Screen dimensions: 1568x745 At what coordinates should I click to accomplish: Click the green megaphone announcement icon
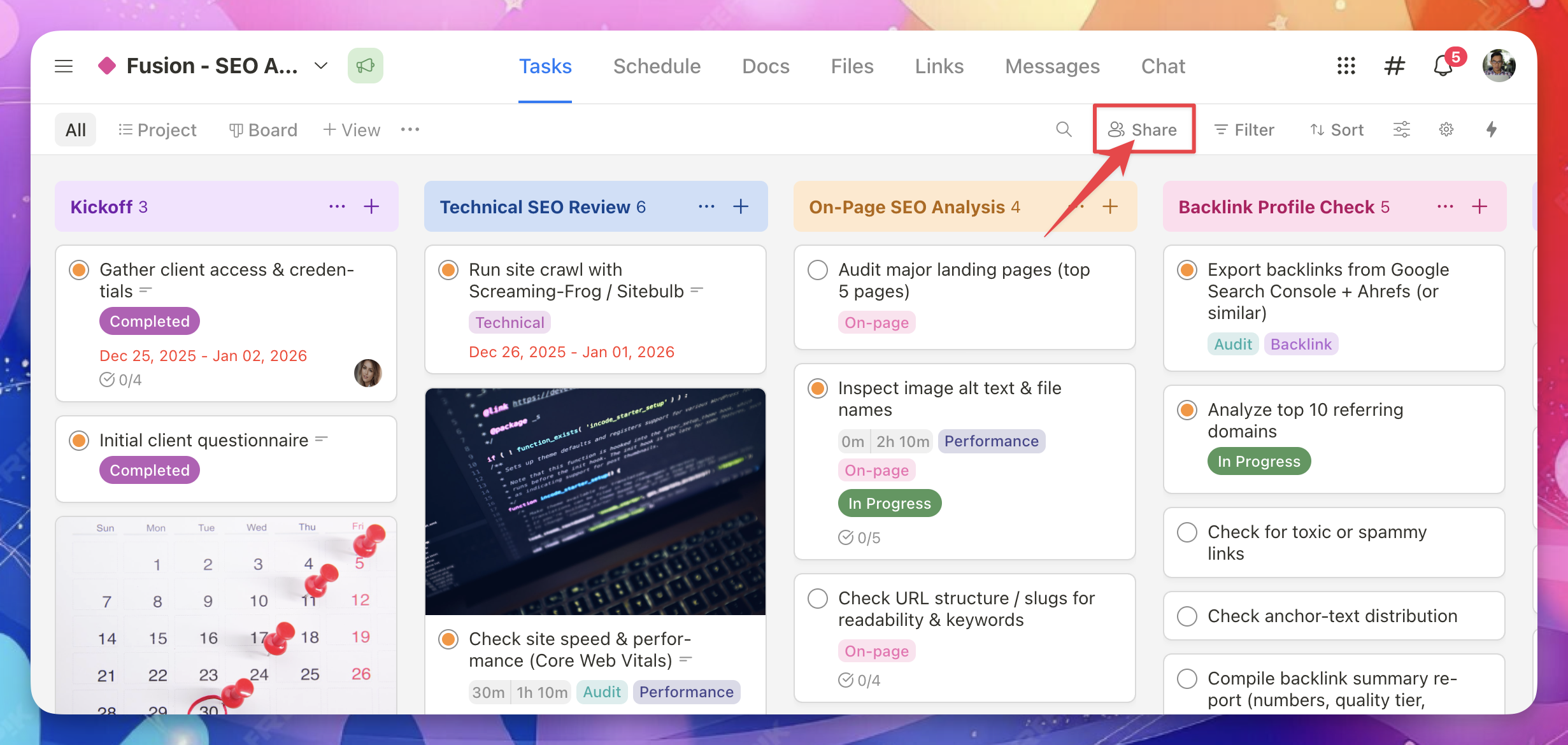[x=365, y=66]
